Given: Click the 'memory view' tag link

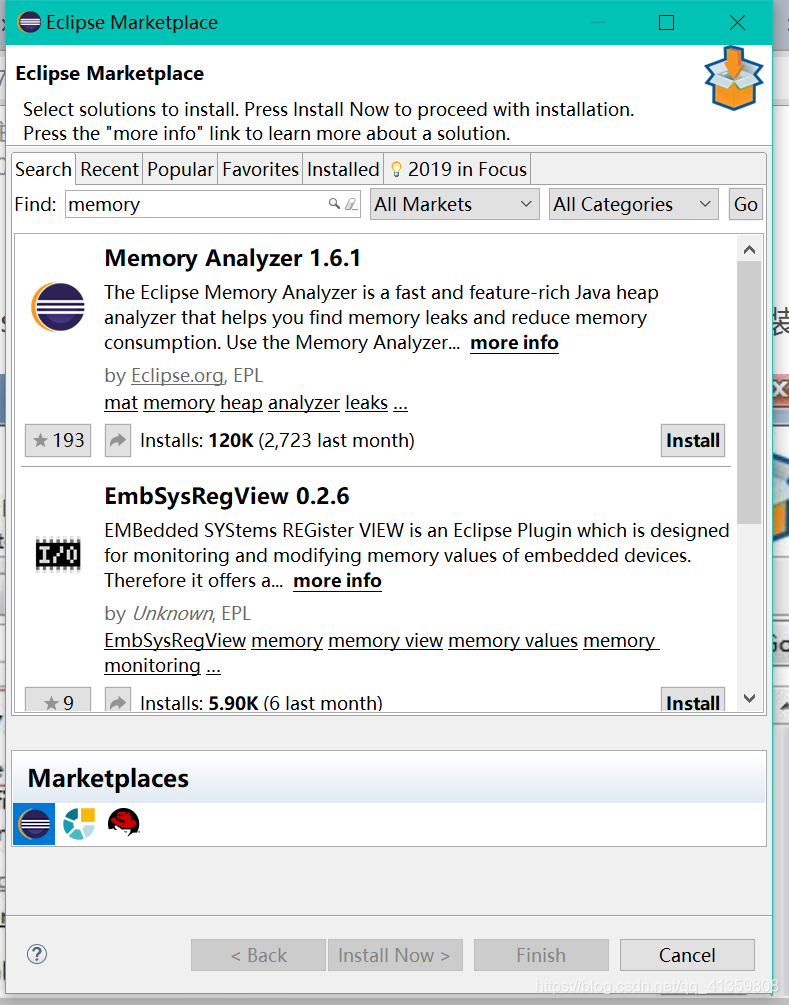Looking at the screenshot, I should [x=386, y=640].
